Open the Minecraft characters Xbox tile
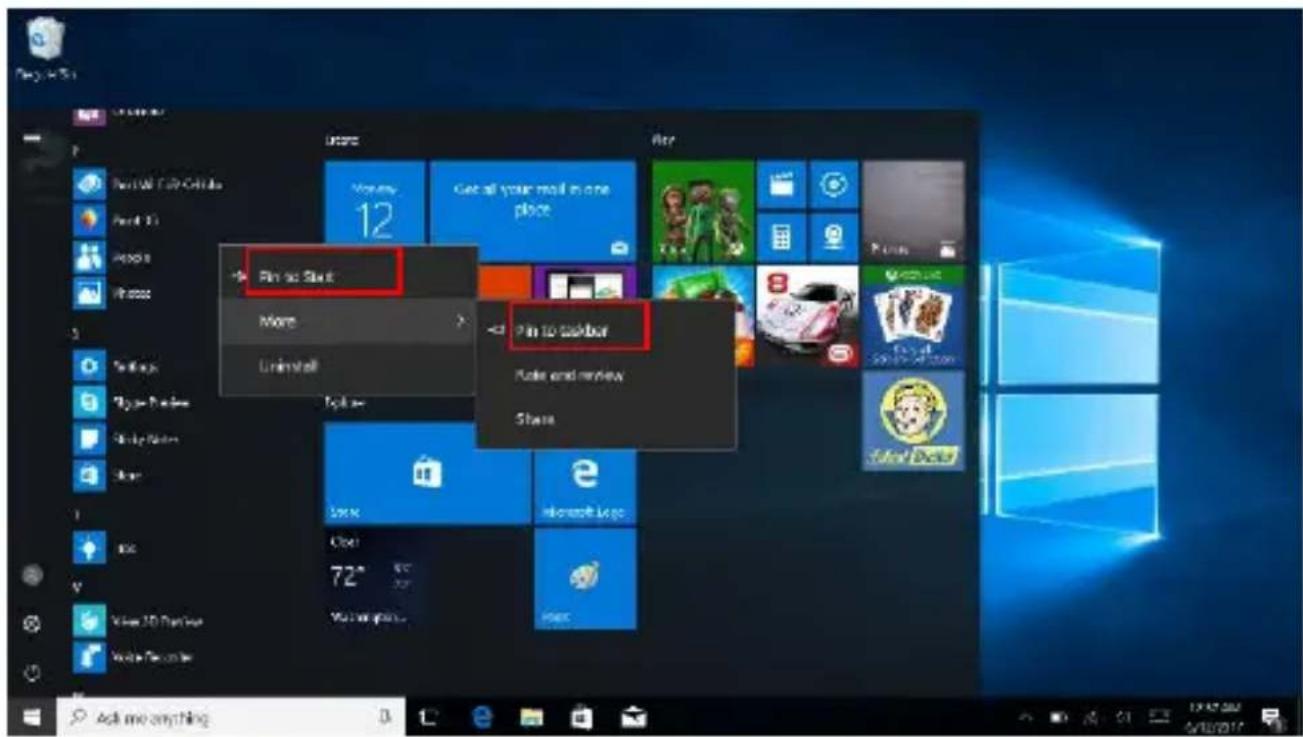Viewport: 1303px width, 737px height. pos(703,211)
